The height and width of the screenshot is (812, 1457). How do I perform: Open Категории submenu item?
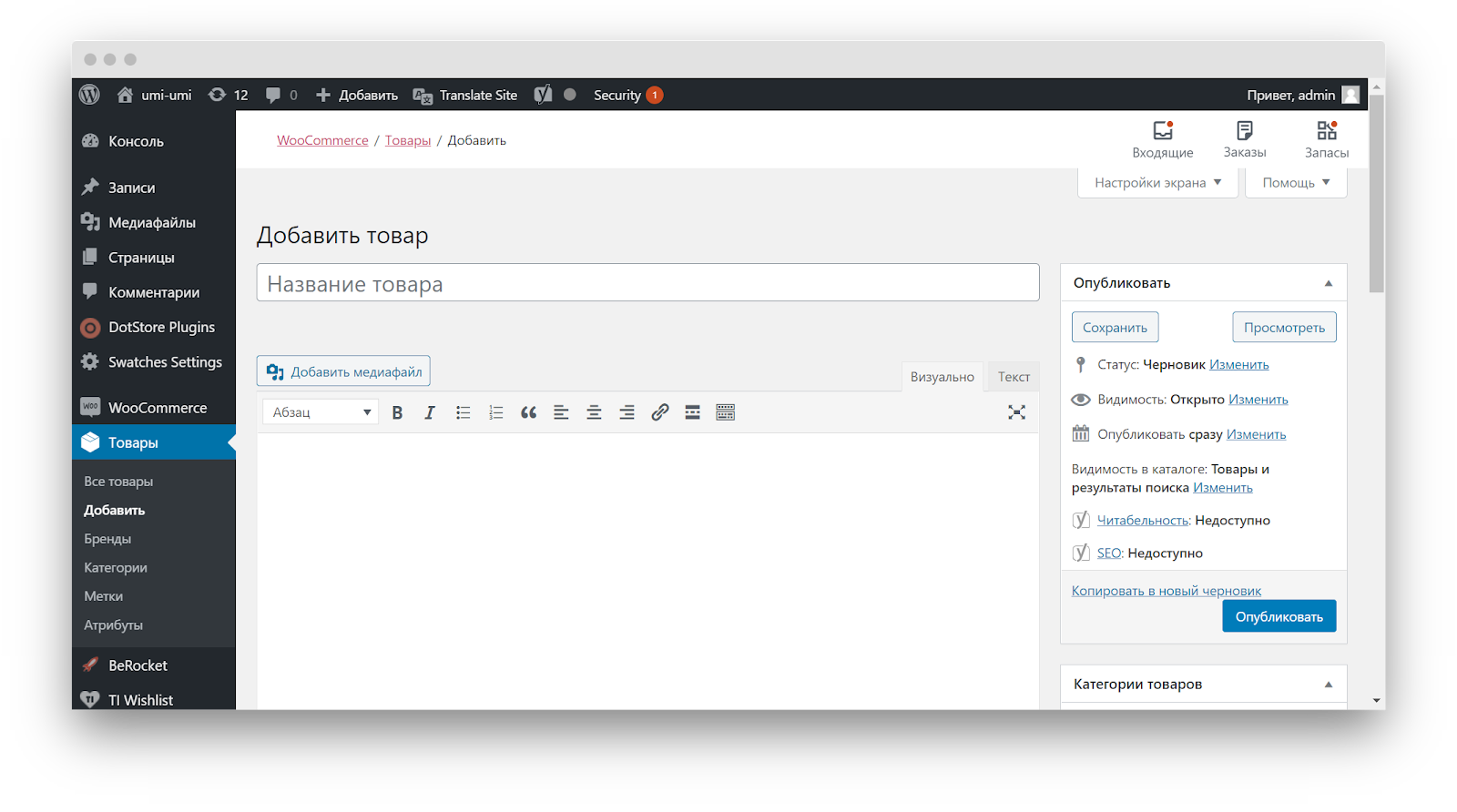pyautogui.click(x=116, y=567)
